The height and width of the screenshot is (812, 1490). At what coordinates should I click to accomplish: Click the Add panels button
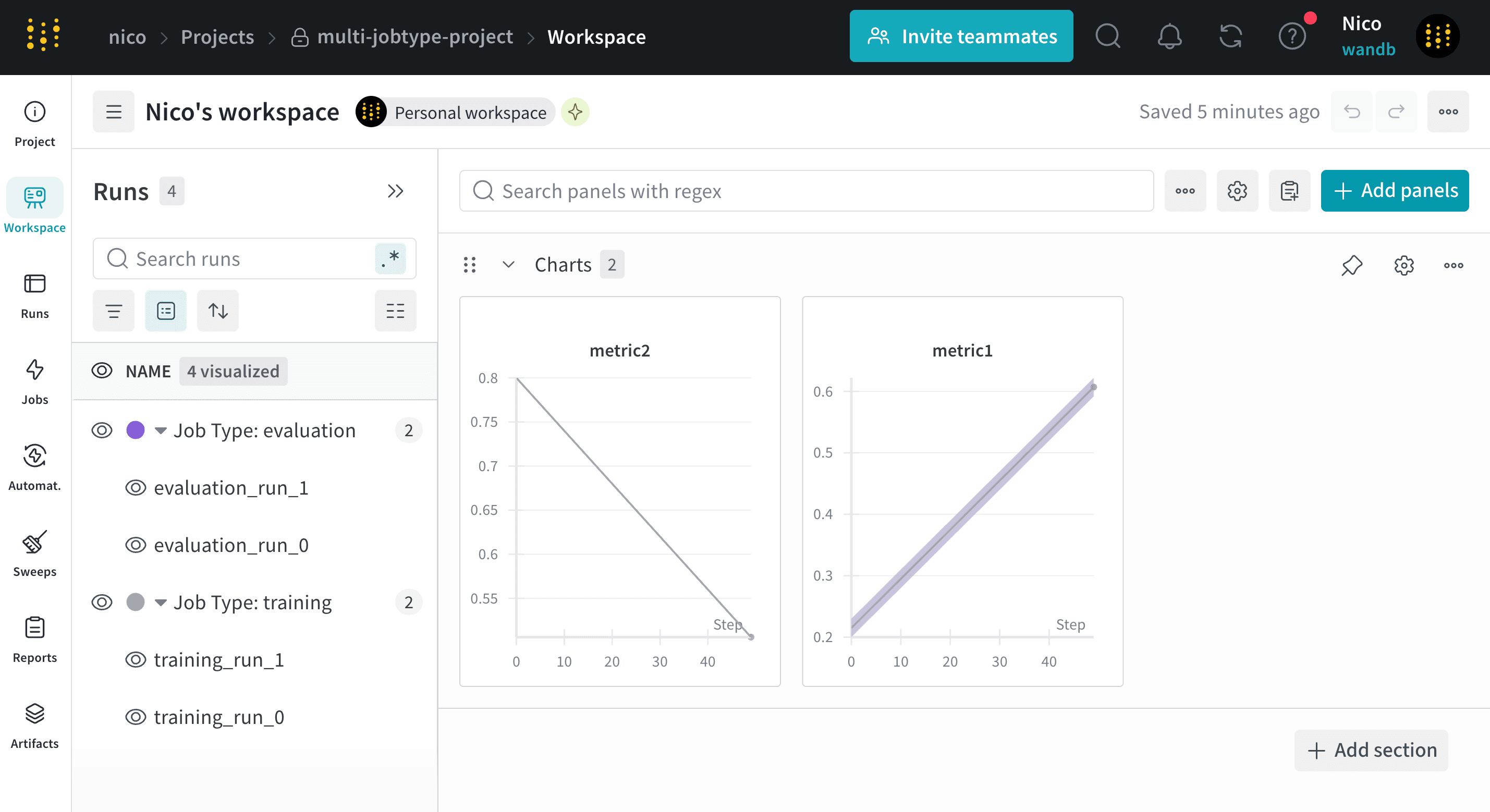point(1394,190)
